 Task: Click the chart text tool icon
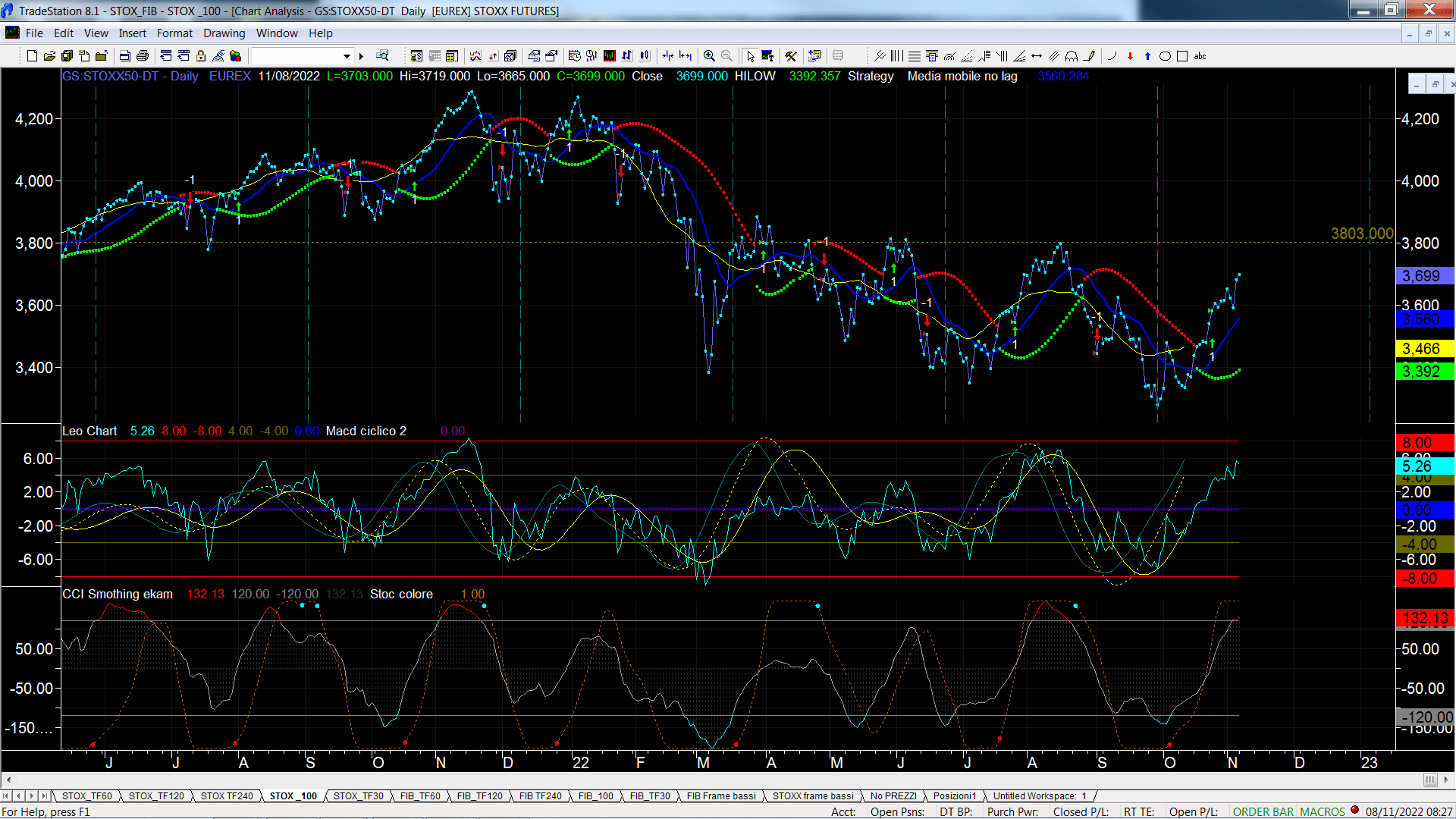(767, 56)
